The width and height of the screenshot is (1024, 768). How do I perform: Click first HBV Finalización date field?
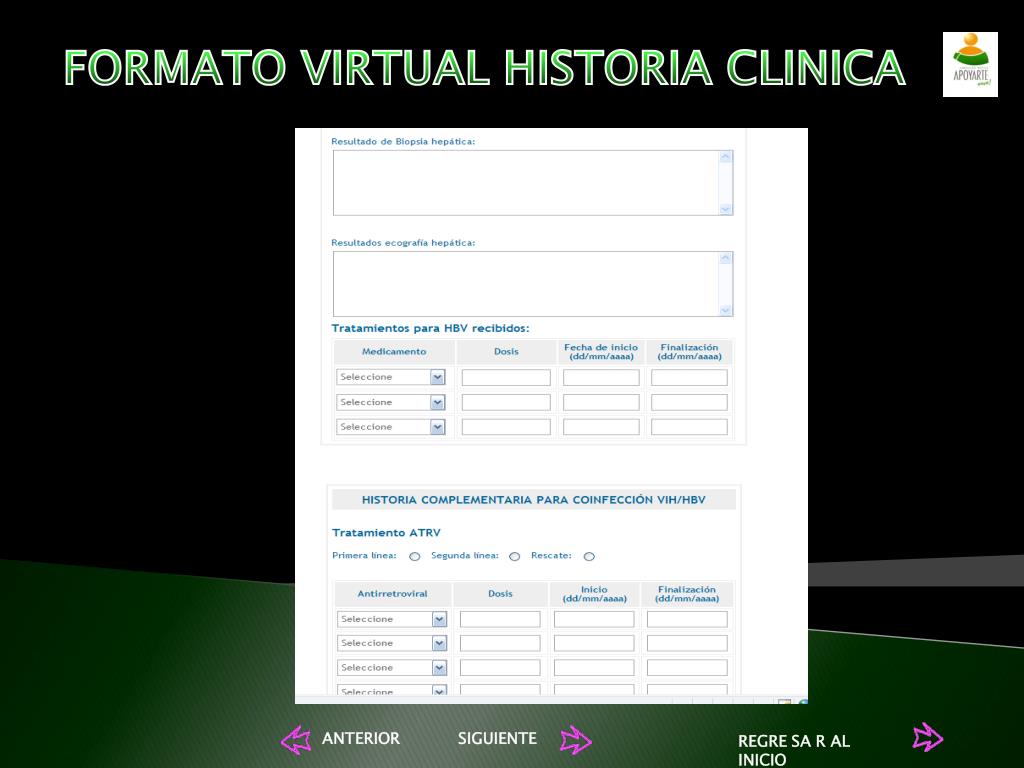click(x=689, y=377)
